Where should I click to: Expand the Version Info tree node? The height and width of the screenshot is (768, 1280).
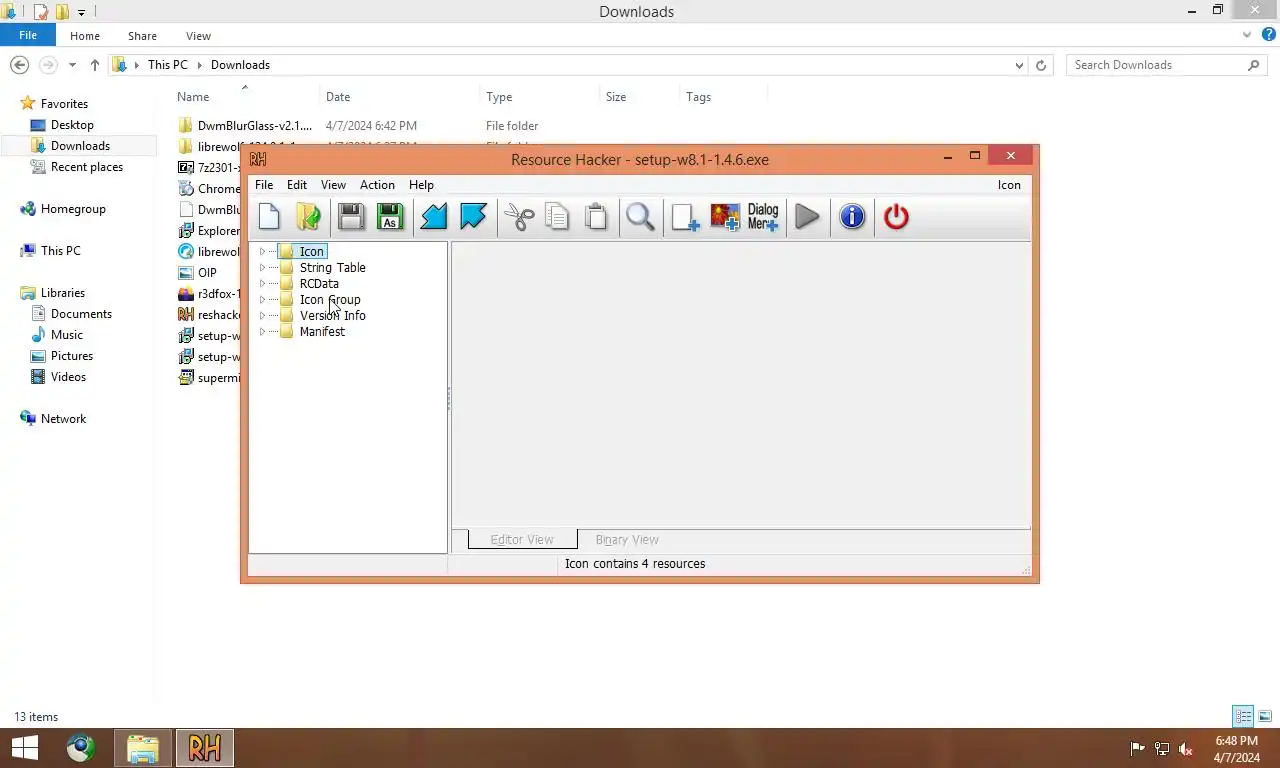coord(262,315)
